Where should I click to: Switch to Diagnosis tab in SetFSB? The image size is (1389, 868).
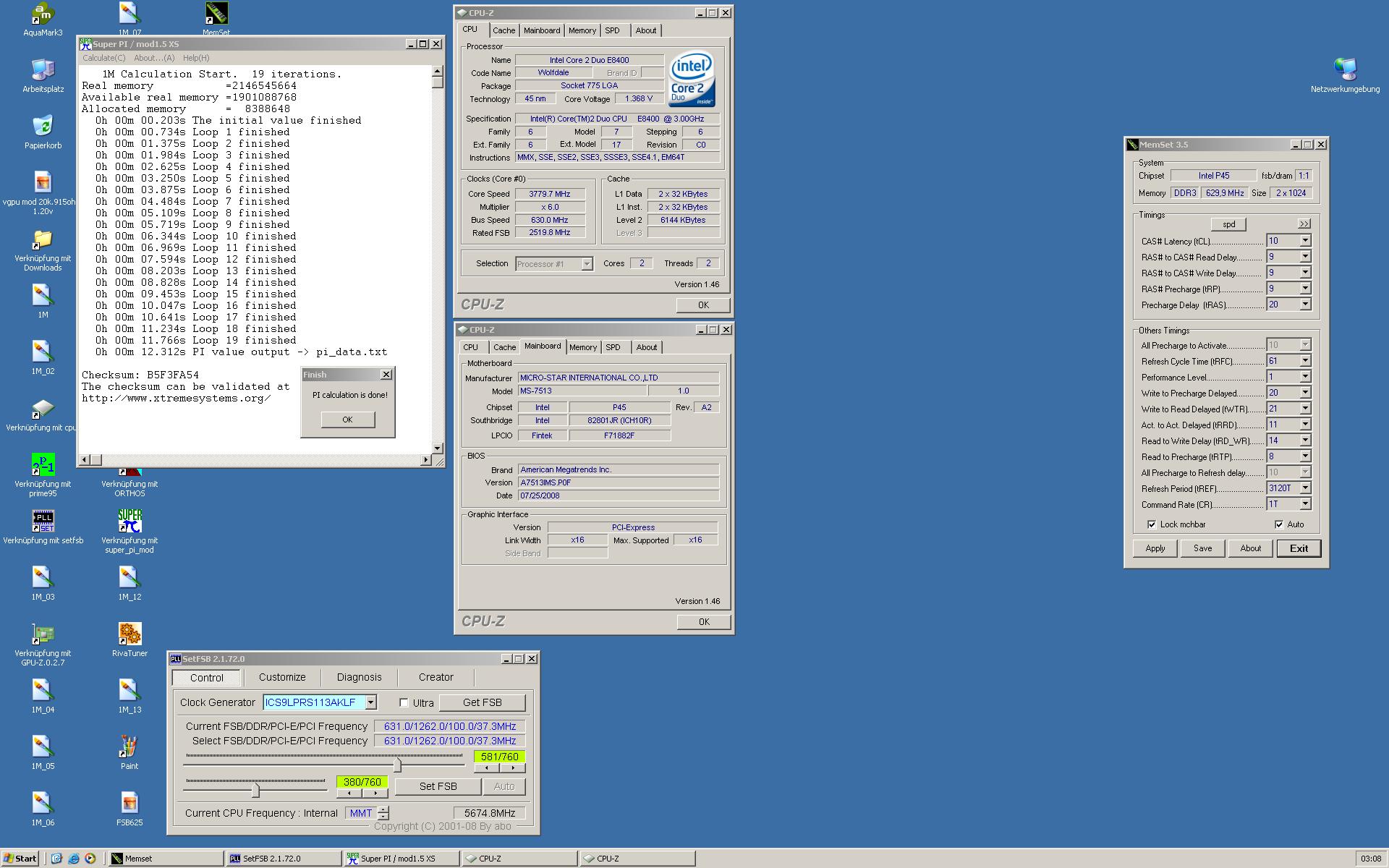pyautogui.click(x=359, y=677)
